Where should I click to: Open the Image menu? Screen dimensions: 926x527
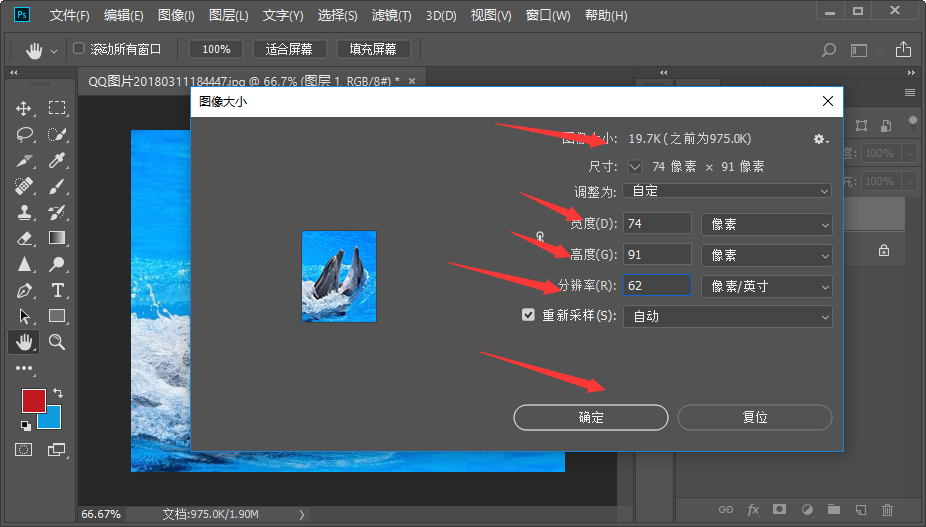176,15
